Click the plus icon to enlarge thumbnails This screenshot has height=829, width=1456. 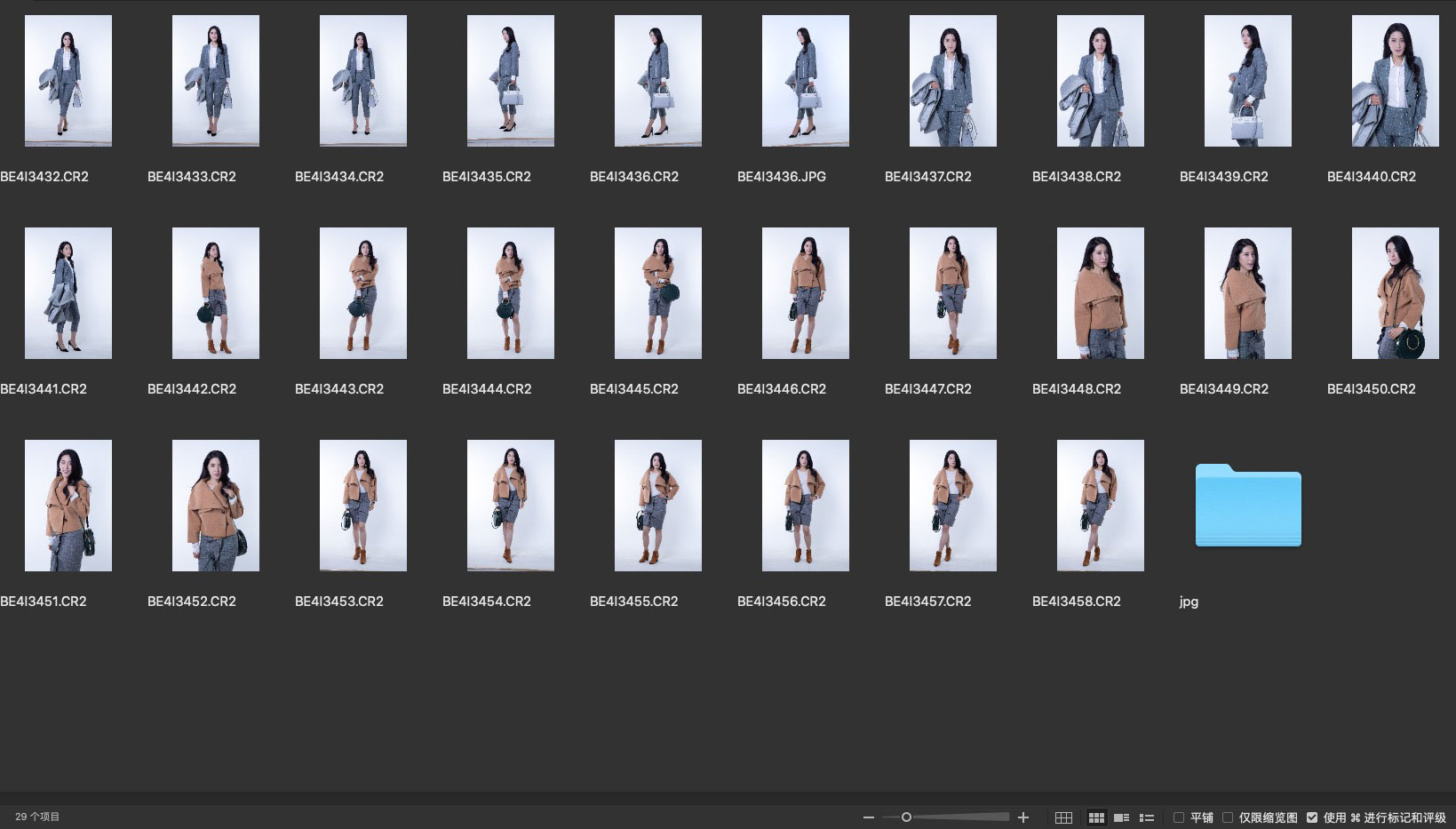point(1023,817)
